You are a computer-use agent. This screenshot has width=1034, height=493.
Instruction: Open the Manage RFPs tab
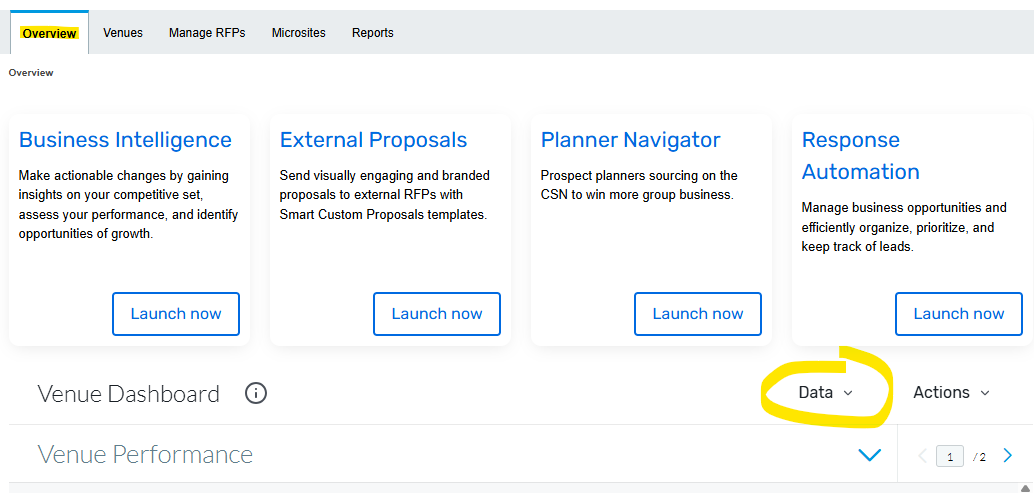tap(207, 33)
